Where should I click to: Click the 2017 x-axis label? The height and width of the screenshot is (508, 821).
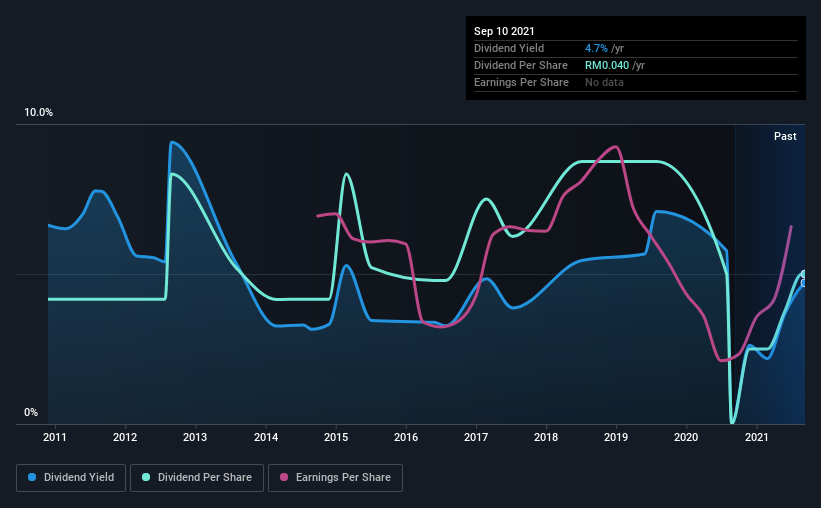coord(476,437)
